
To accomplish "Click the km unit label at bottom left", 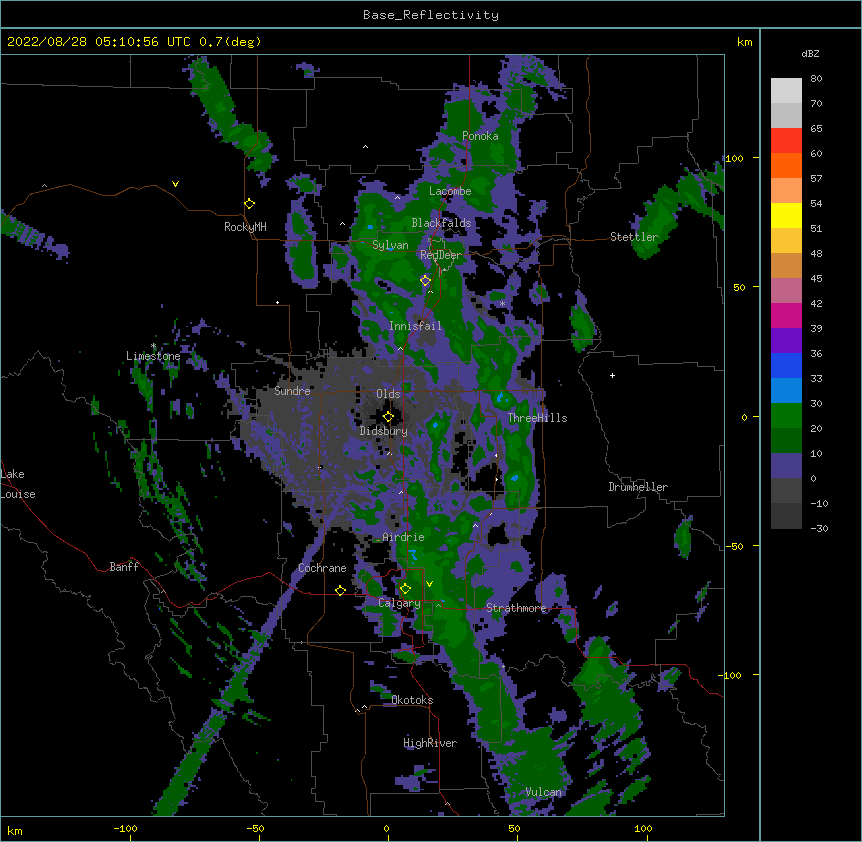I will tap(15, 831).
